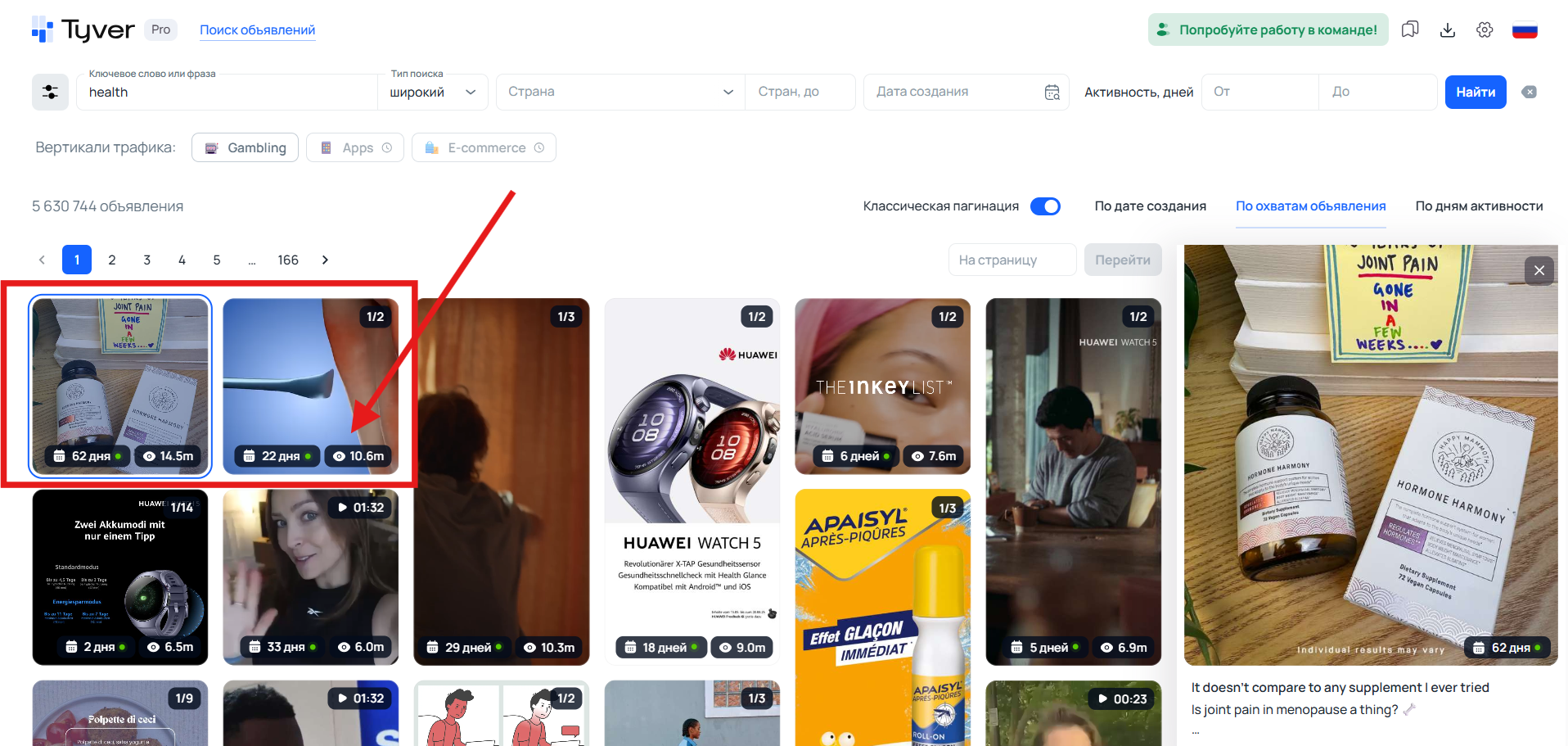Viewport: 1568px width, 746px height.
Task: Sort by По дням активности tab
Action: click(1479, 206)
